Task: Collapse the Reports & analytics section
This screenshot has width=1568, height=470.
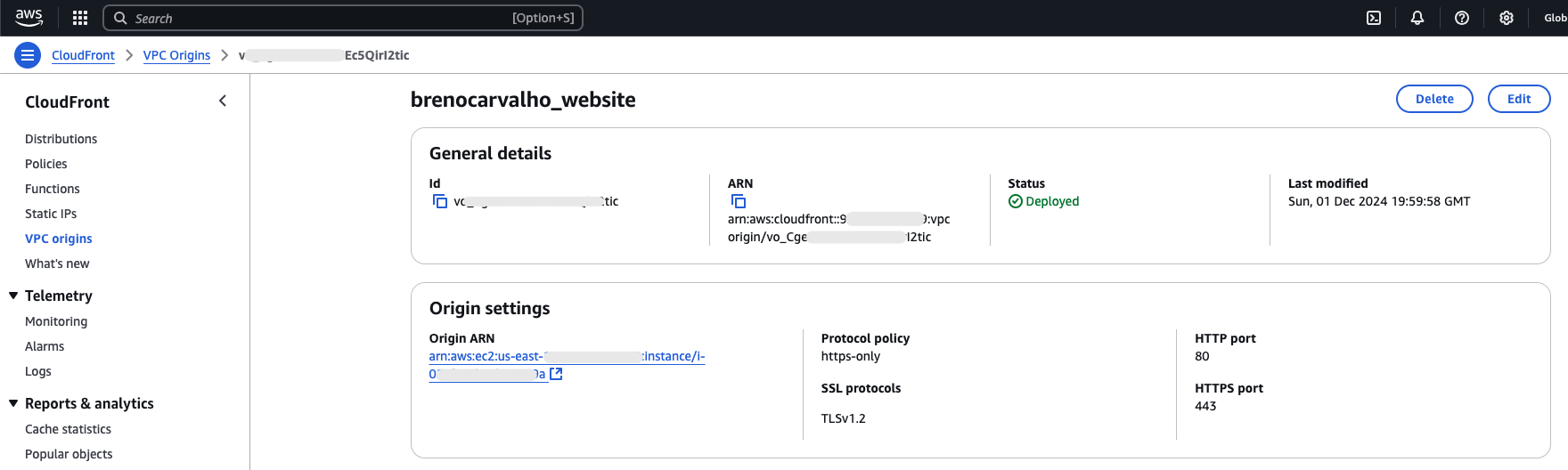Action: [13, 403]
